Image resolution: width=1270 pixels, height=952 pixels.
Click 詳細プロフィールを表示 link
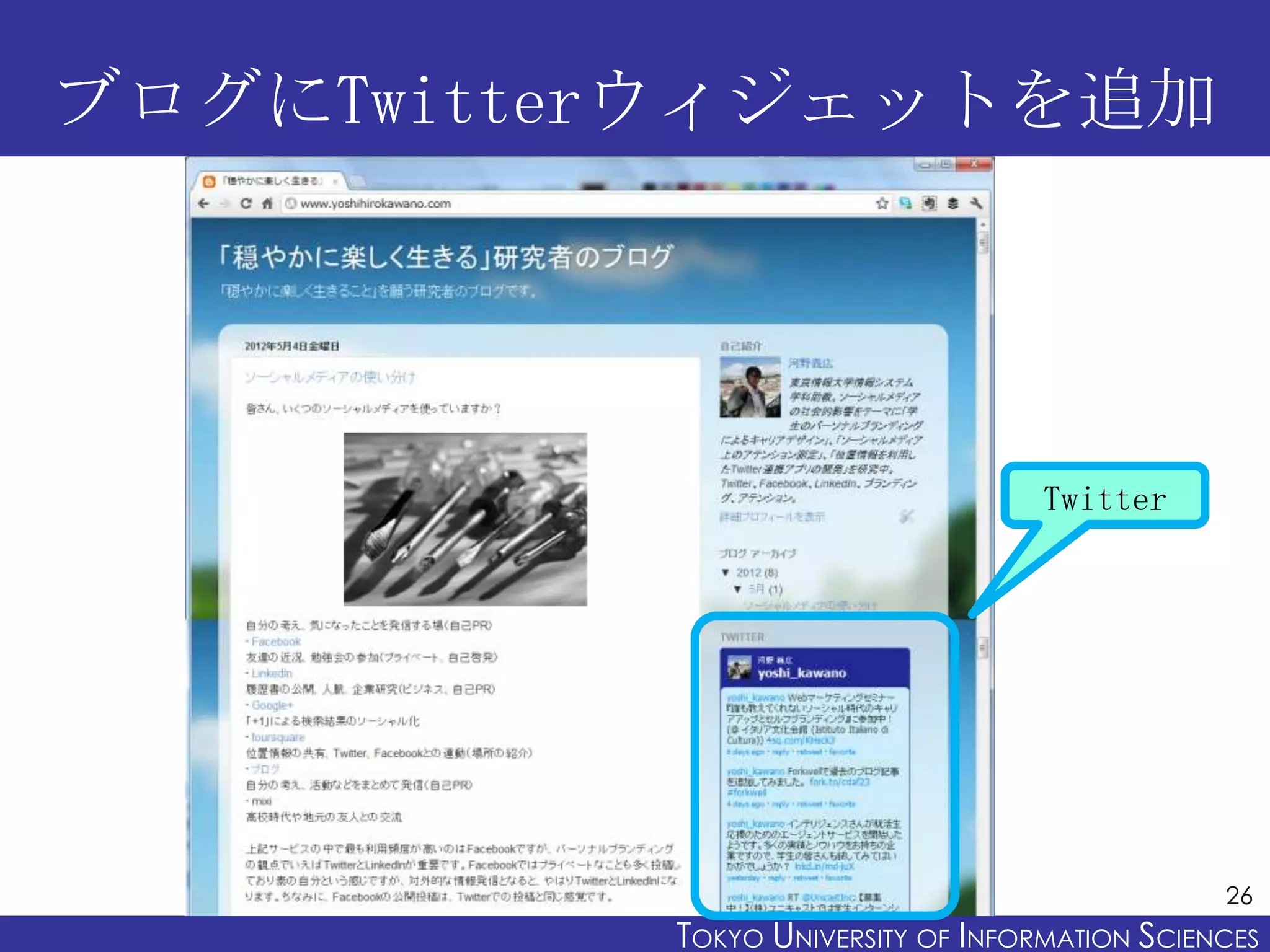pyautogui.click(x=772, y=517)
